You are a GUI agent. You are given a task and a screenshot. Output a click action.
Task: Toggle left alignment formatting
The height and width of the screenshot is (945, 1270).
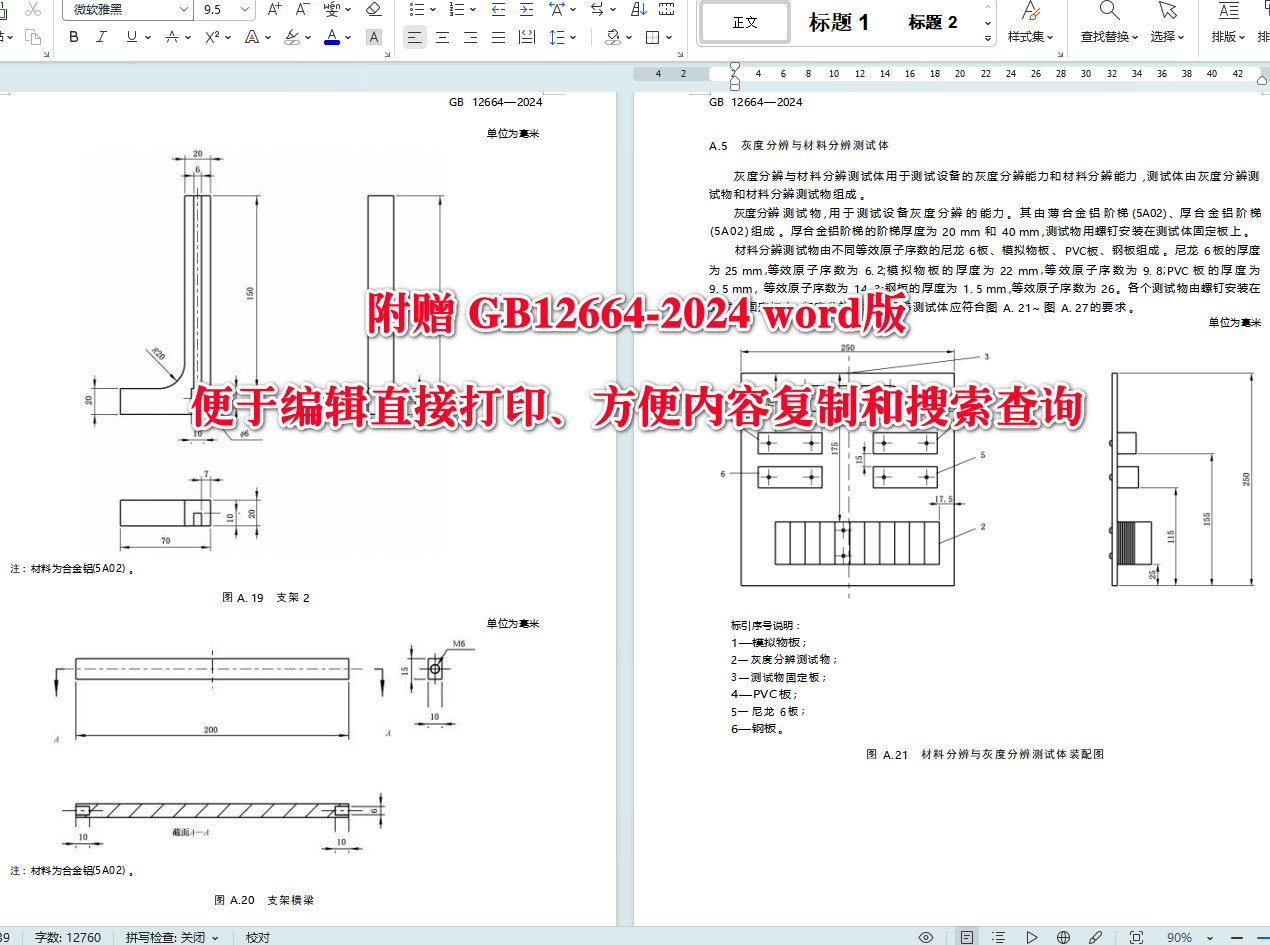[x=414, y=37]
